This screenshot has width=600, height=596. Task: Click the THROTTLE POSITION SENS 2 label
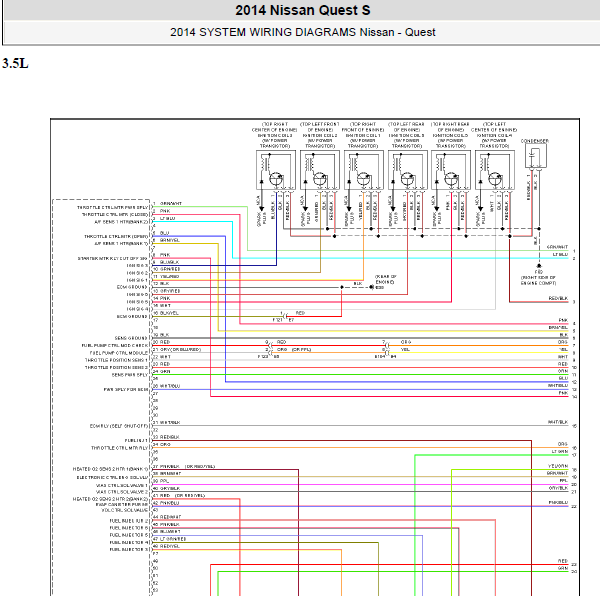coord(116,367)
